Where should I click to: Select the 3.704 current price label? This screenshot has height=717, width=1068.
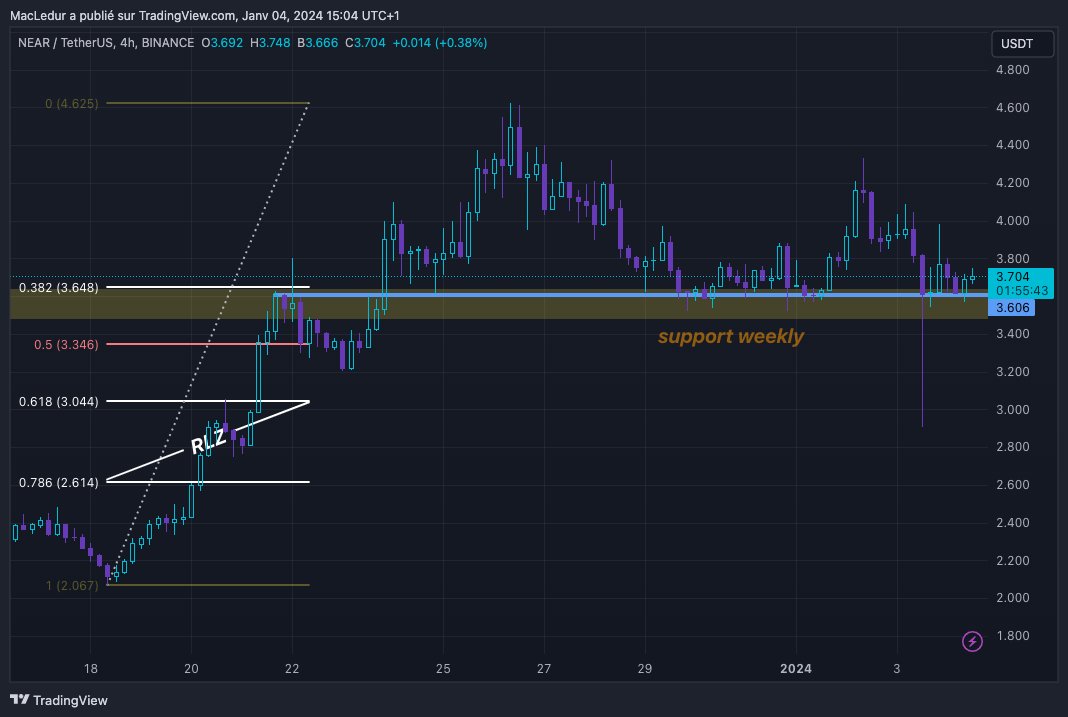coord(1013,276)
